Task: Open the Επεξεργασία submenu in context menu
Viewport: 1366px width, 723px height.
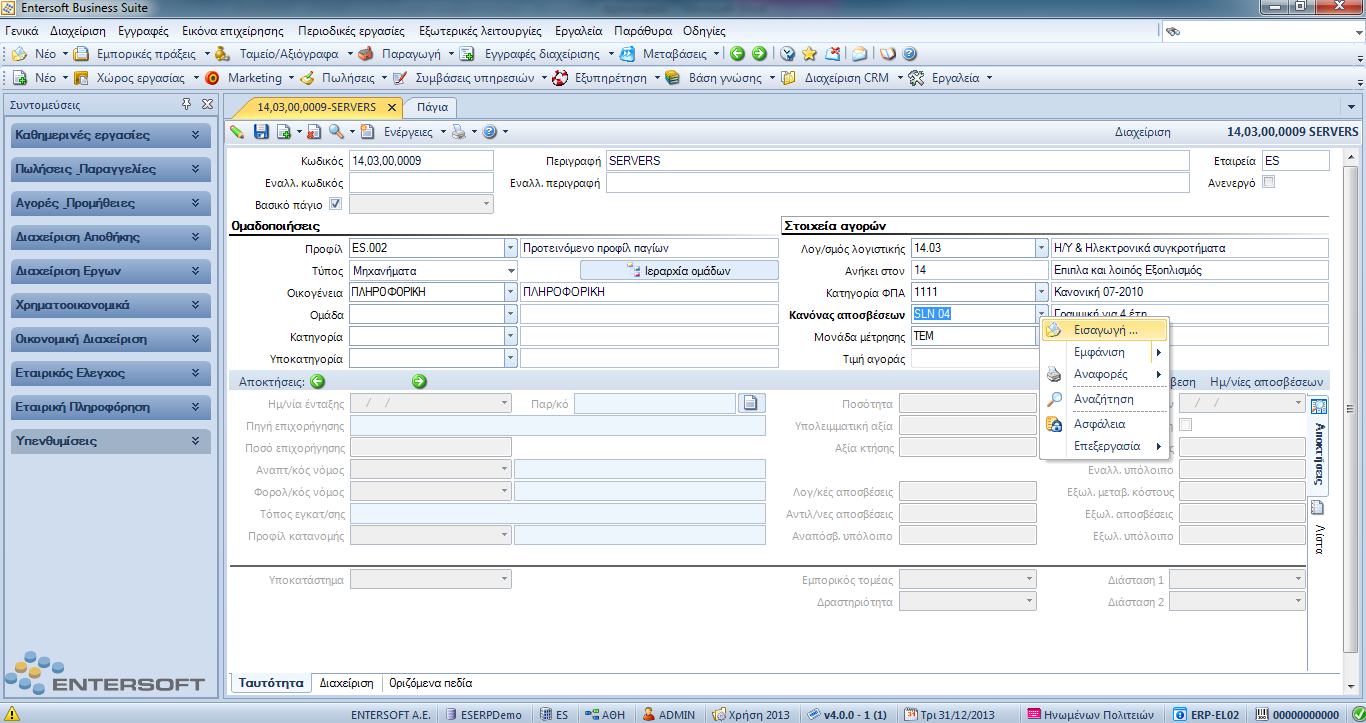Action: click(x=1105, y=446)
